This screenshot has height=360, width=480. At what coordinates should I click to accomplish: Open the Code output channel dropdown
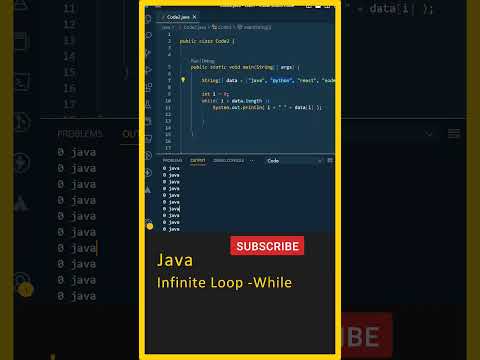click(294, 161)
